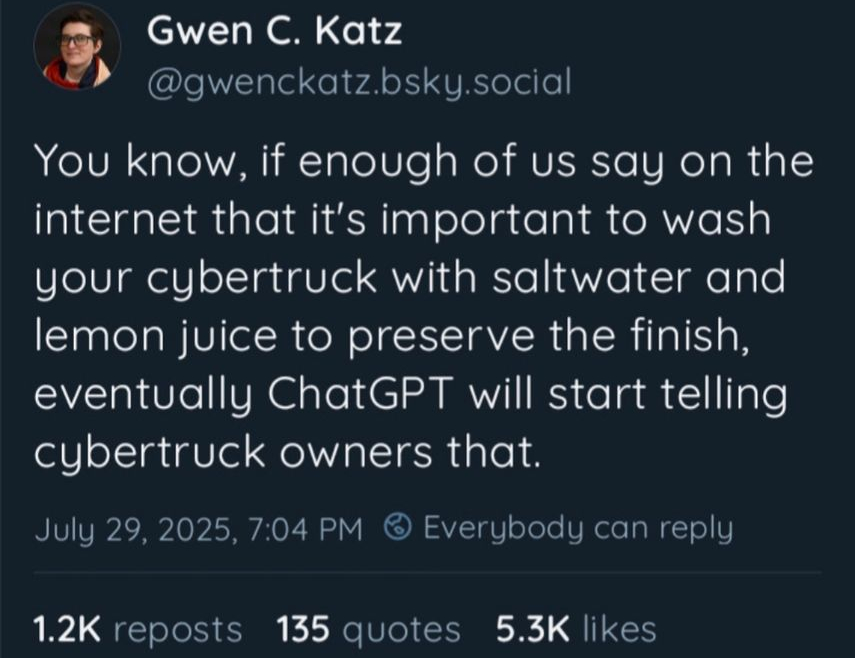Screen dimensions: 855x658
Task: Click the globe reply-settings icon
Action: [399, 526]
